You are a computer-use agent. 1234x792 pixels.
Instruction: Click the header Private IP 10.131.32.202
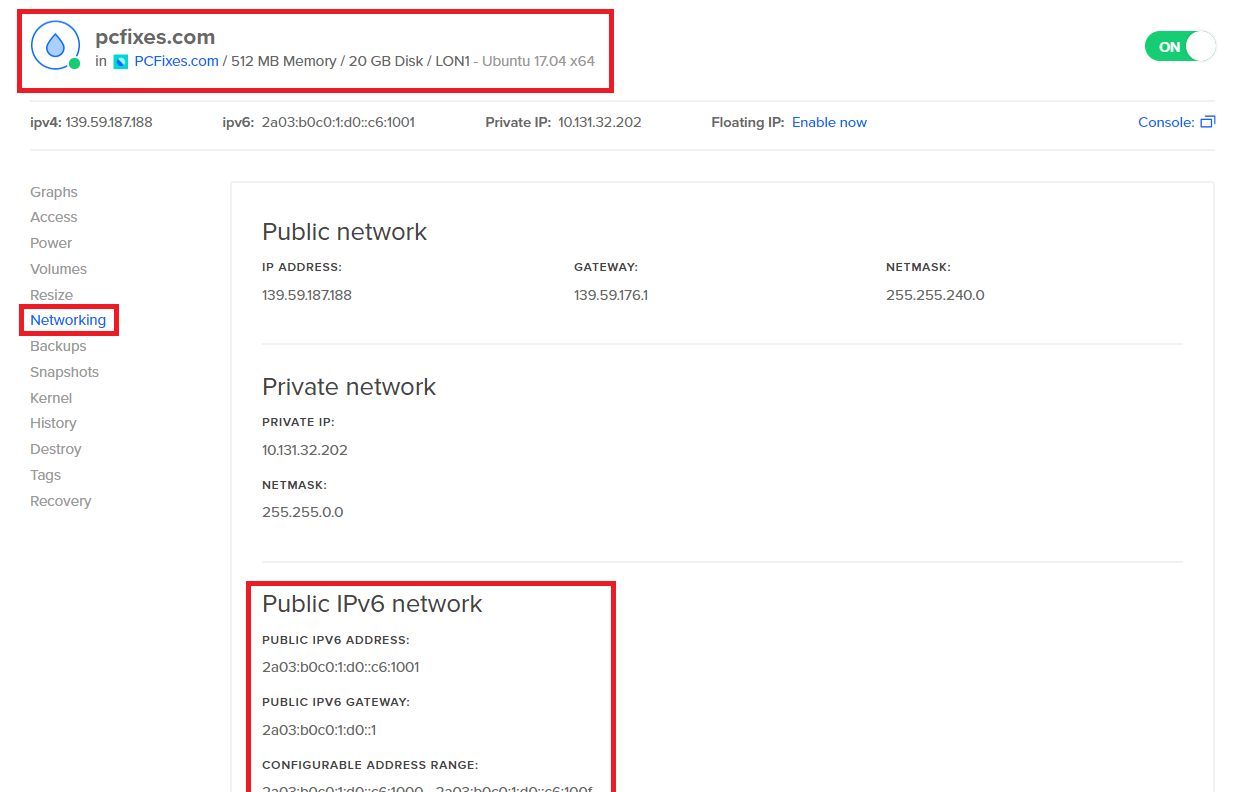pos(600,122)
